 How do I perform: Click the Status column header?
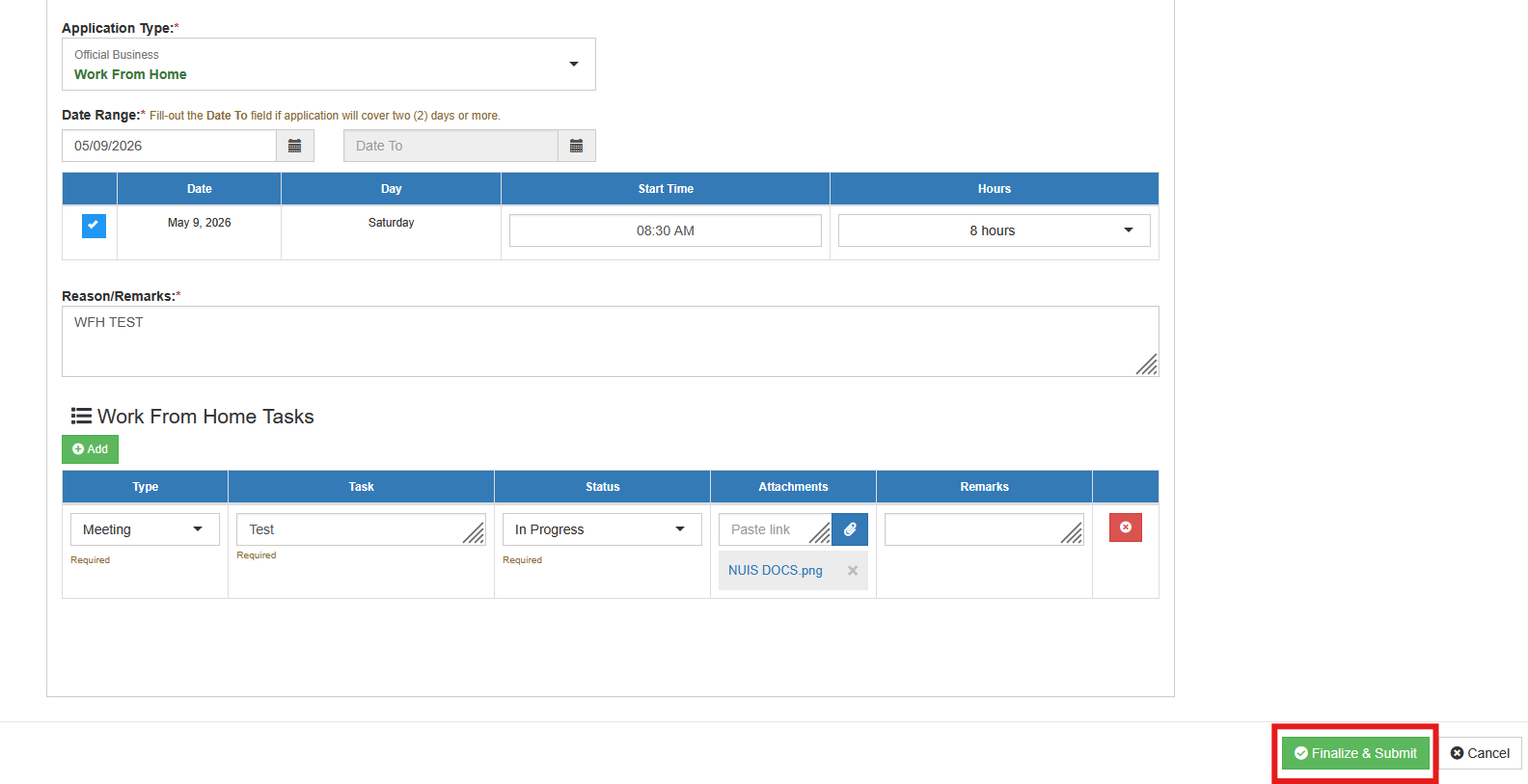click(x=603, y=487)
